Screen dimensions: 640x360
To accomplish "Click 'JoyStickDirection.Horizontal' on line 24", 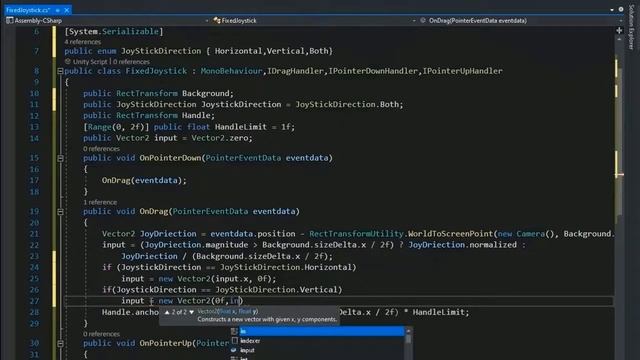I will [x=286, y=267].
